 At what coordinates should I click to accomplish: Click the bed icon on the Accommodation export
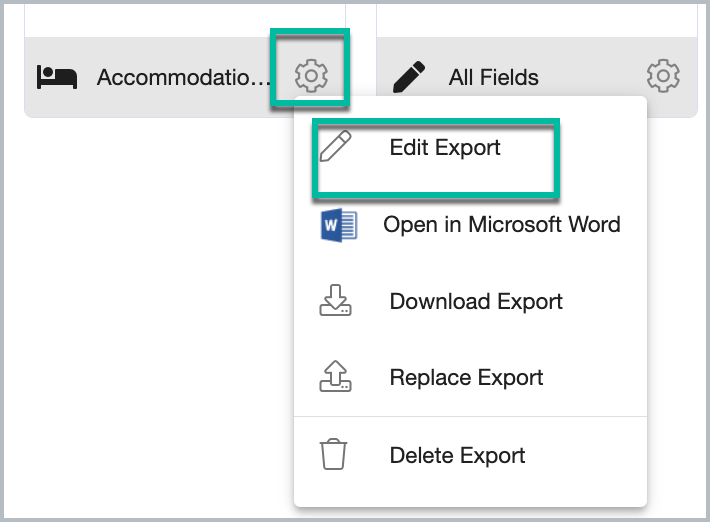click(x=57, y=77)
